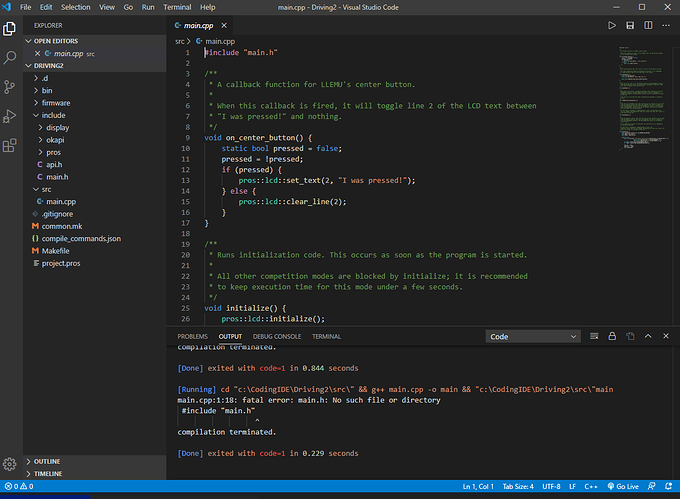The width and height of the screenshot is (680, 499).
Task: Open the Manage gear menu
Action: coord(10,464)
